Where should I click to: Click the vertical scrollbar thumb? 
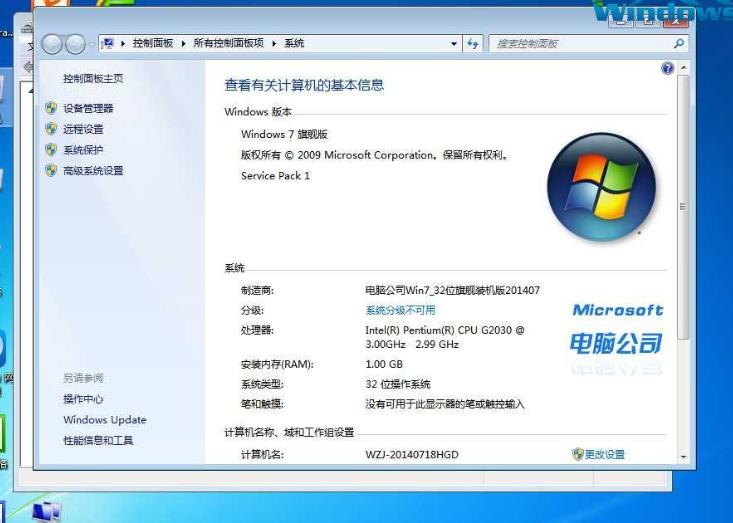pyautogui.click(x=683, y=207)
